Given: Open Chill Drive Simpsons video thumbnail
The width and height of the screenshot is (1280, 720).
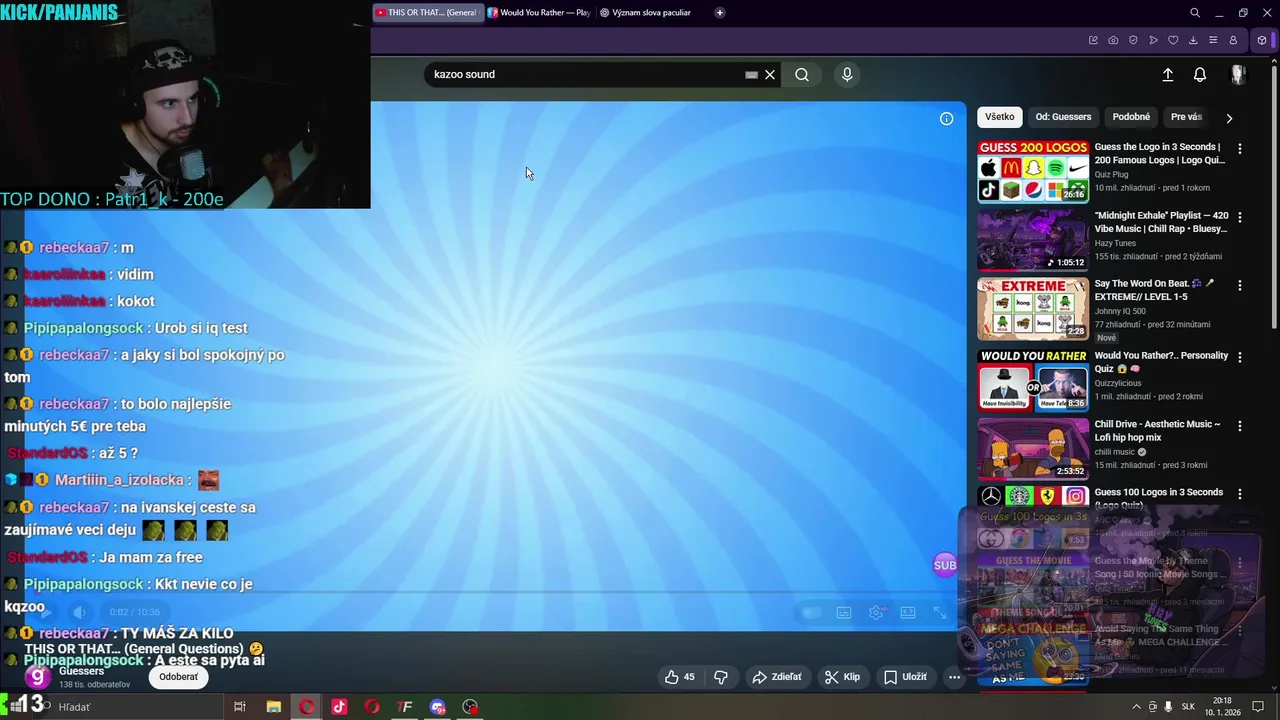Looking at the screenshot, I should pos(1033,449).
